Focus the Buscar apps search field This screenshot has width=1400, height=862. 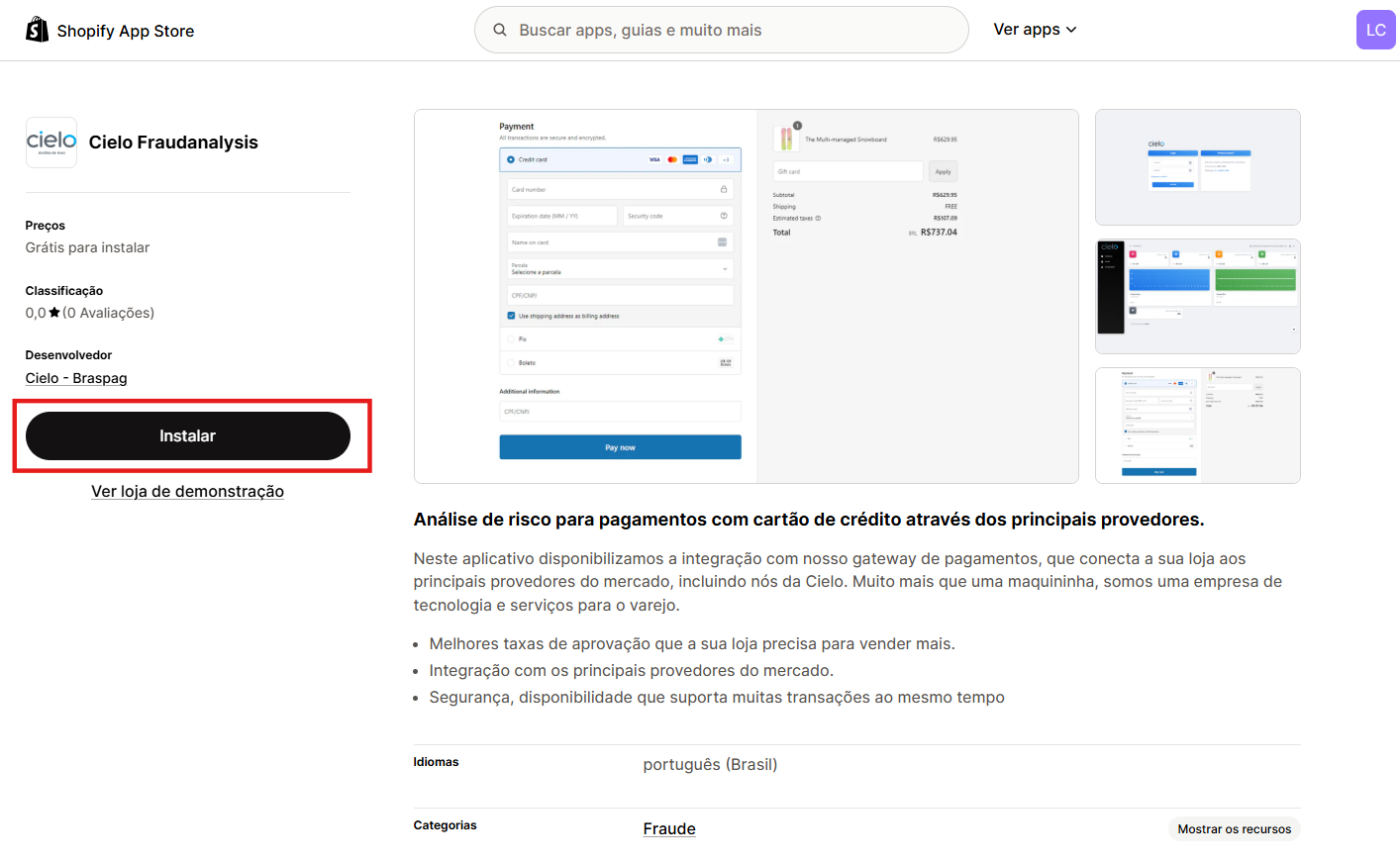(x=721, y=30)
